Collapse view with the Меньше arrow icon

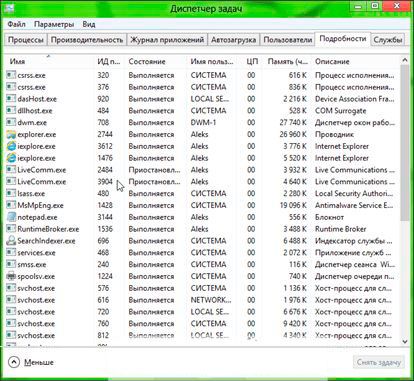[x=14, y=362]
